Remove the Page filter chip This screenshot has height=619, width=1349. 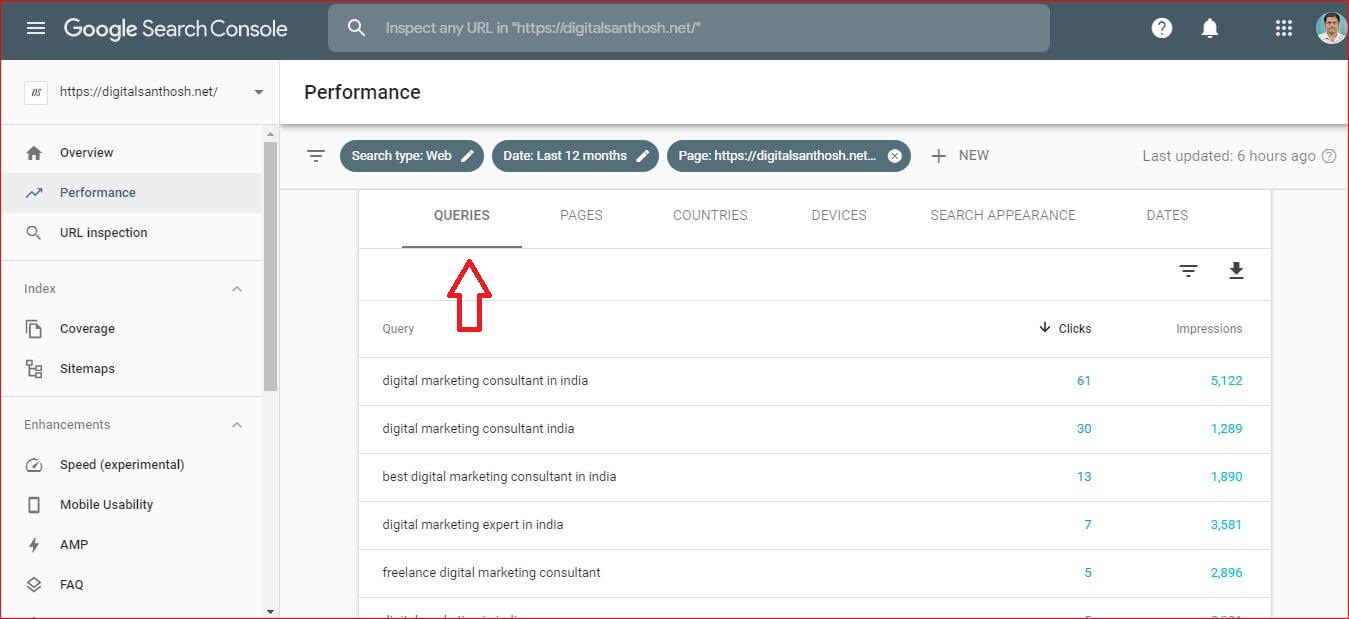[894, 156]
